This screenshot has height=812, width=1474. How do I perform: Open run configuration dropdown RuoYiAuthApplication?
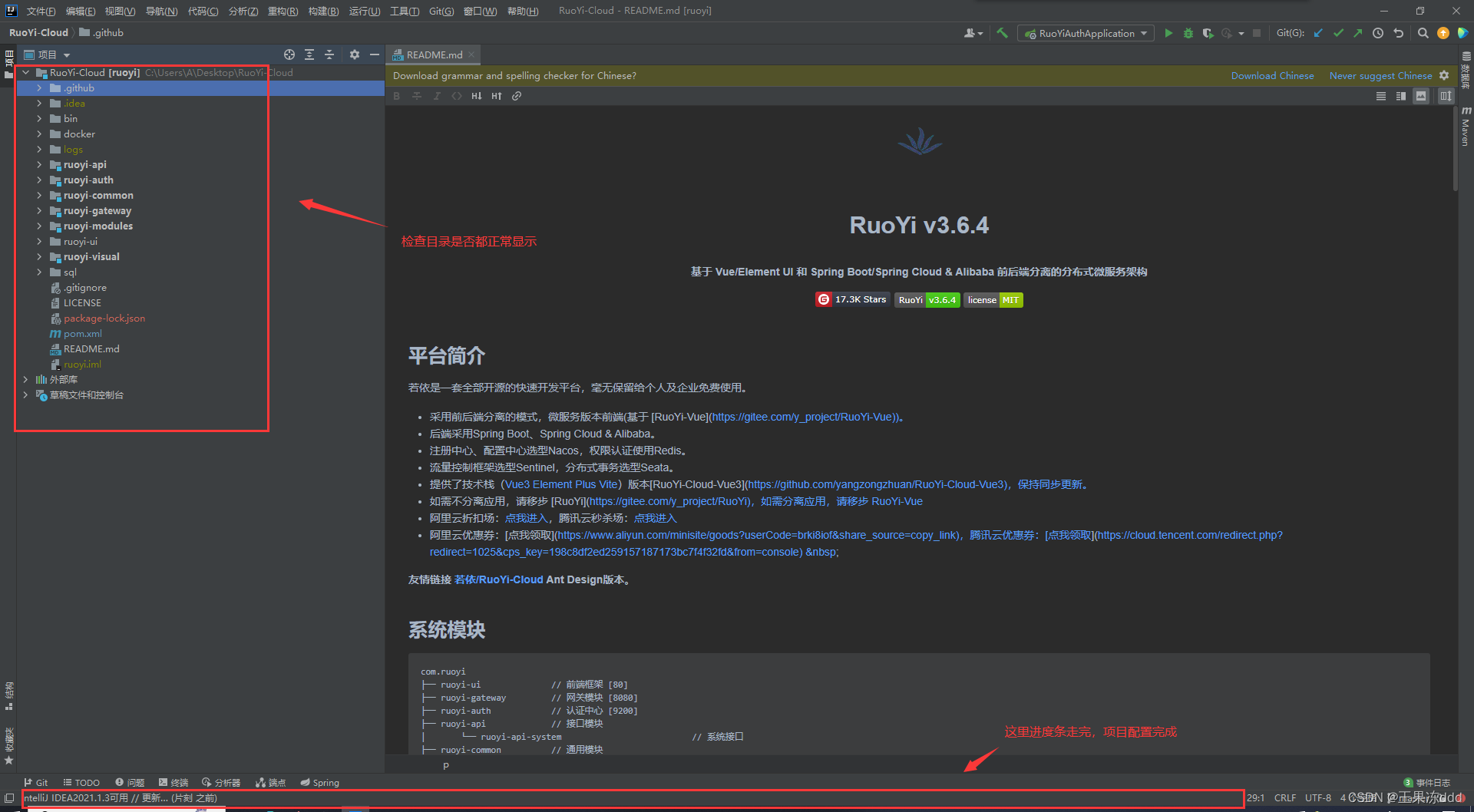pos(1086,33)
